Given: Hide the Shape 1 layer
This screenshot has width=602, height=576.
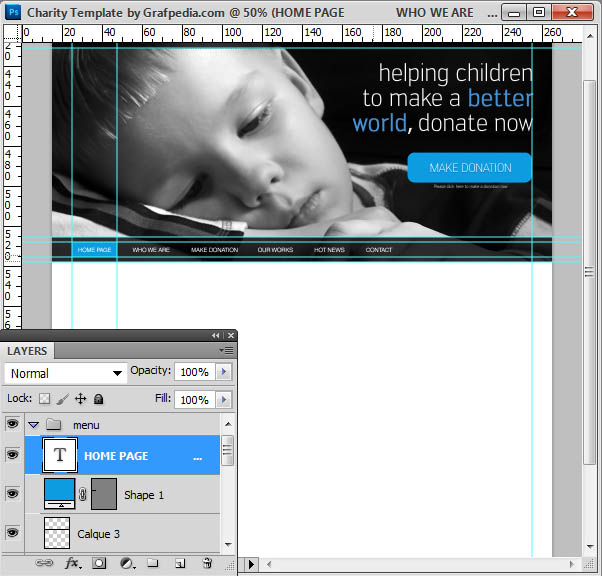Looking at the screenshot, I should 12,493.
